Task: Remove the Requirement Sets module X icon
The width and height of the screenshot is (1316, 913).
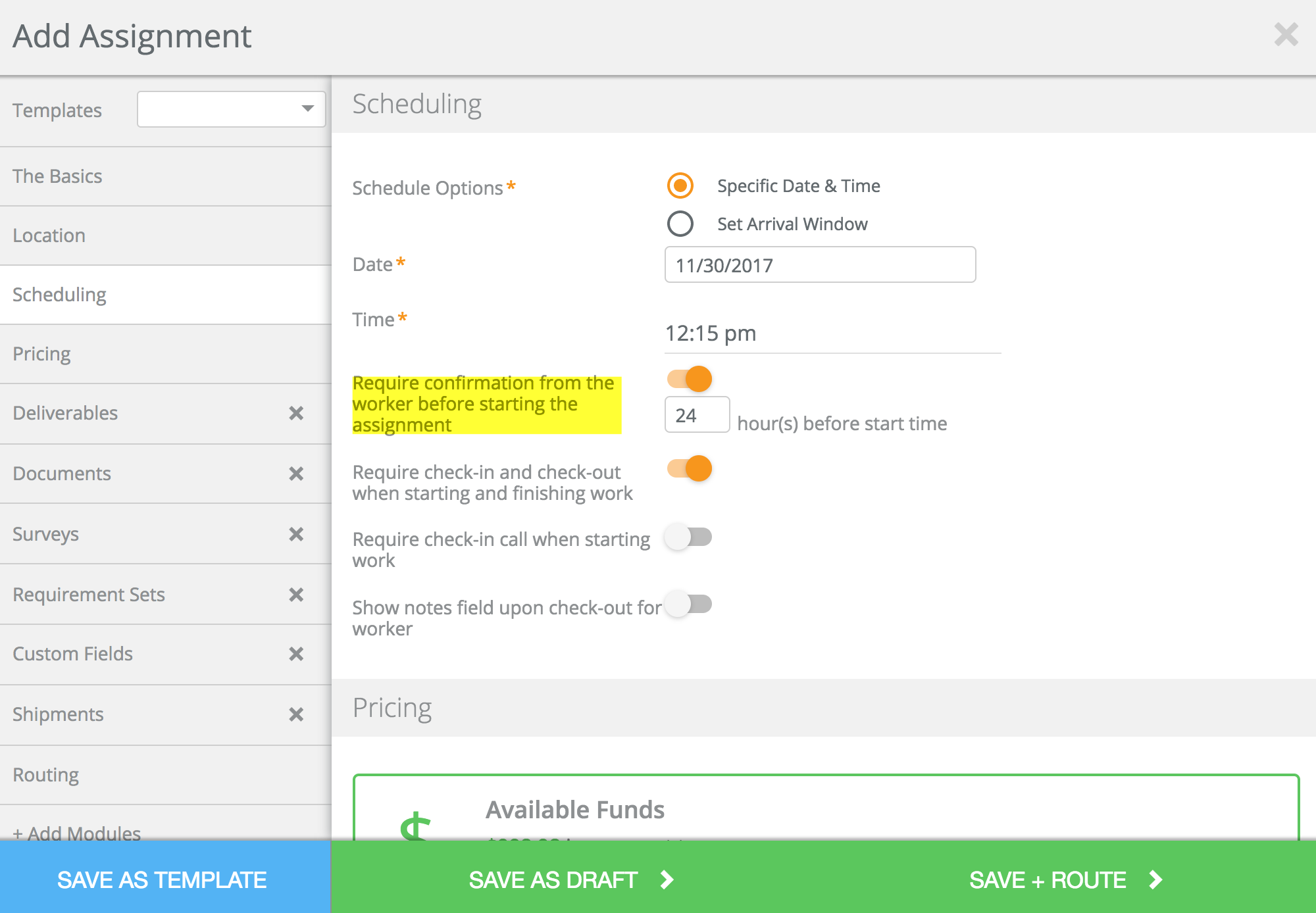Action: [x=296, y=595]
